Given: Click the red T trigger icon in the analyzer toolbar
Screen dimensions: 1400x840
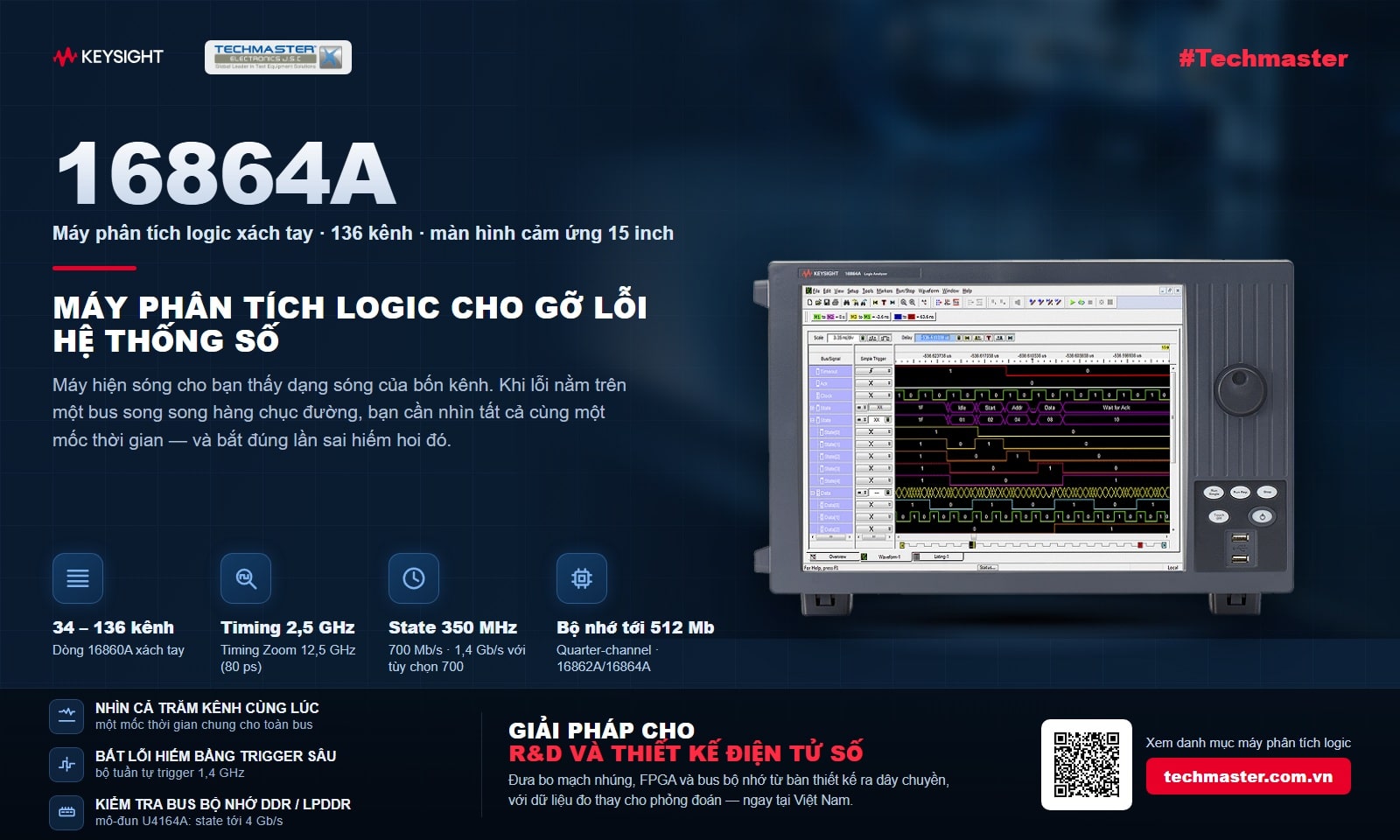Looking at the screenshot, I should click(x=884, y=303).
